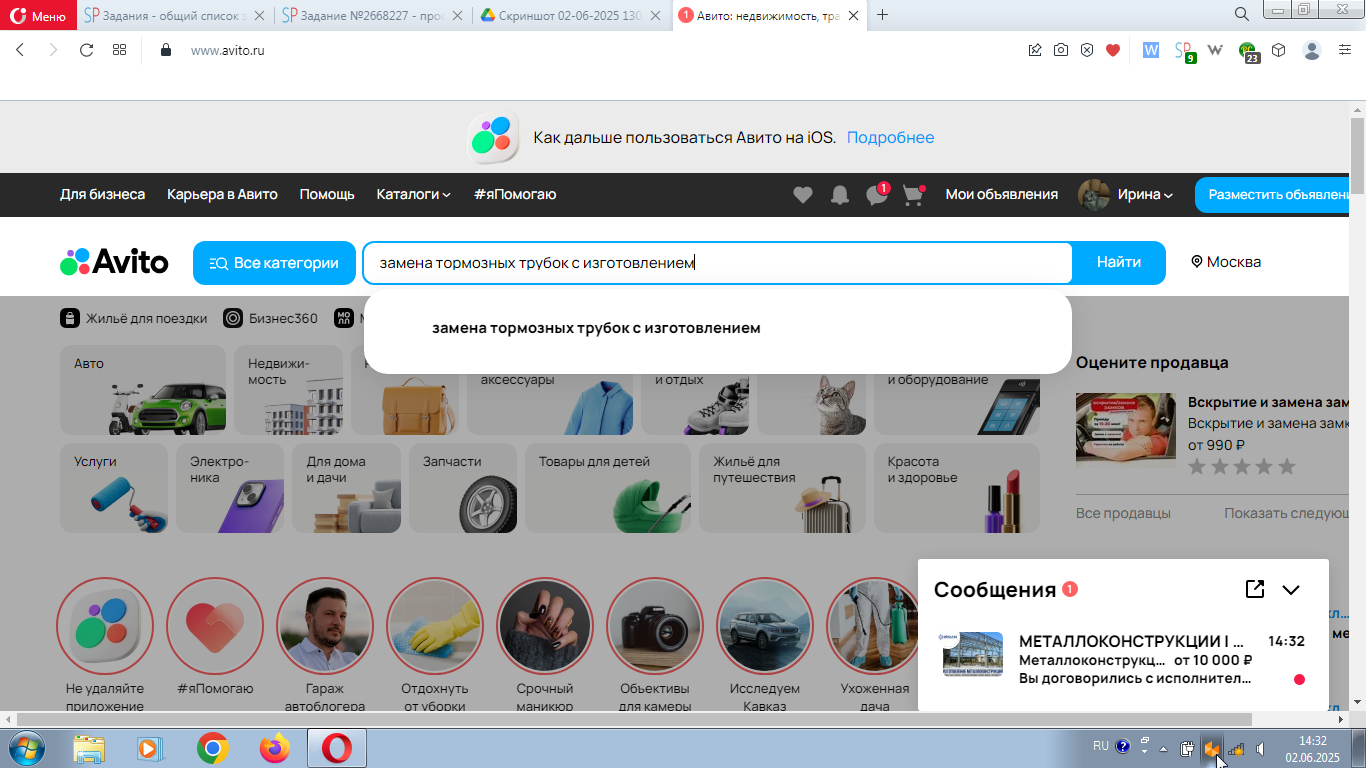The height and width of the screenshot is (768, 1366).
Task: Show hidden tray icons arrow
Action: pyautogui.click(x=1163, y=748)
